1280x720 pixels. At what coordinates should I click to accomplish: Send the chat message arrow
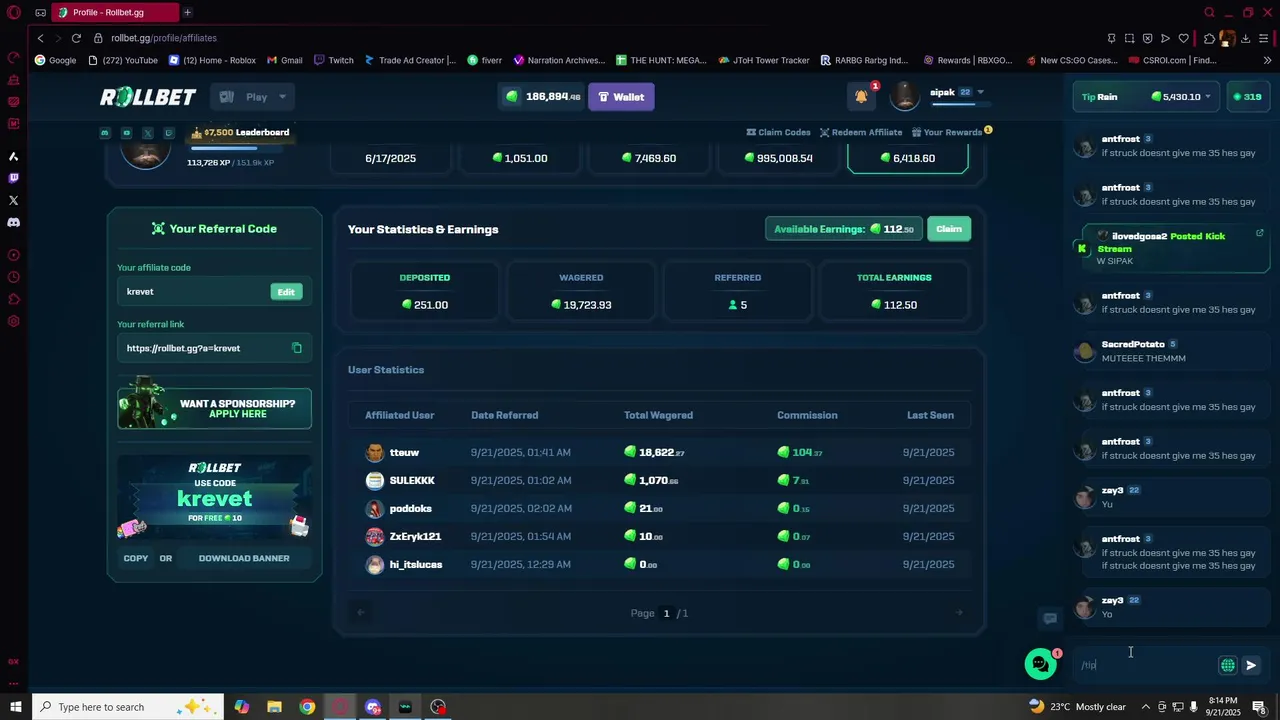(1251, 665)
